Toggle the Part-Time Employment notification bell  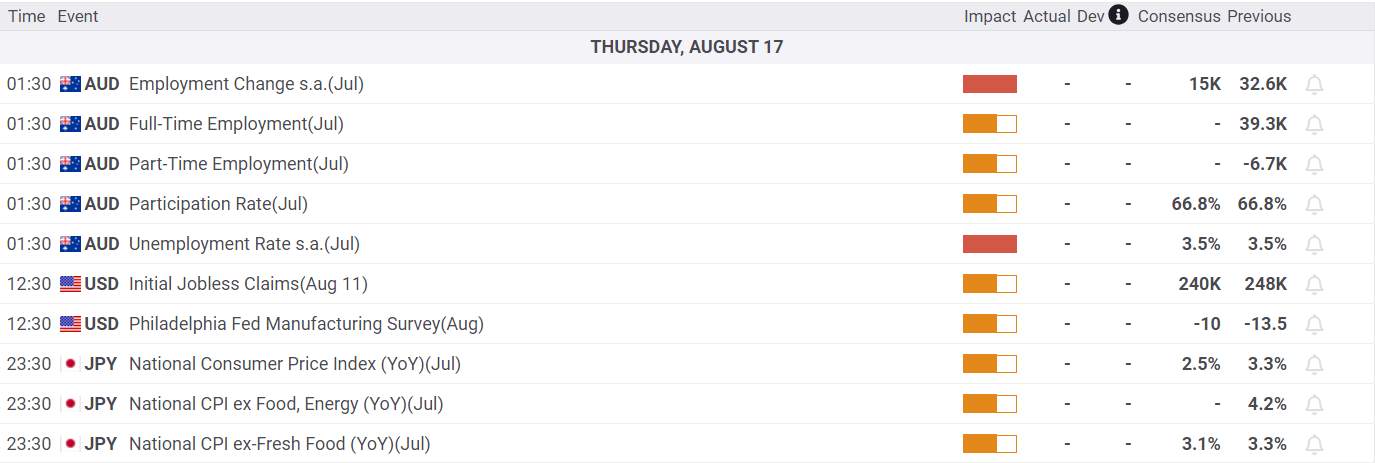click(1315, 165)
